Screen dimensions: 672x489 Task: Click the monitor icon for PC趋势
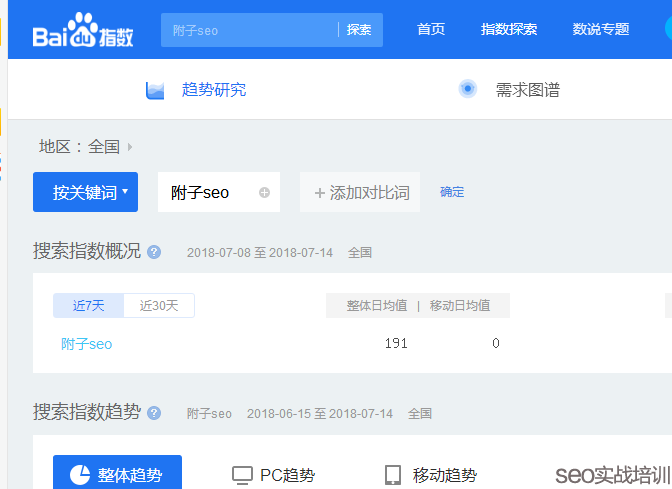(242, 475)
